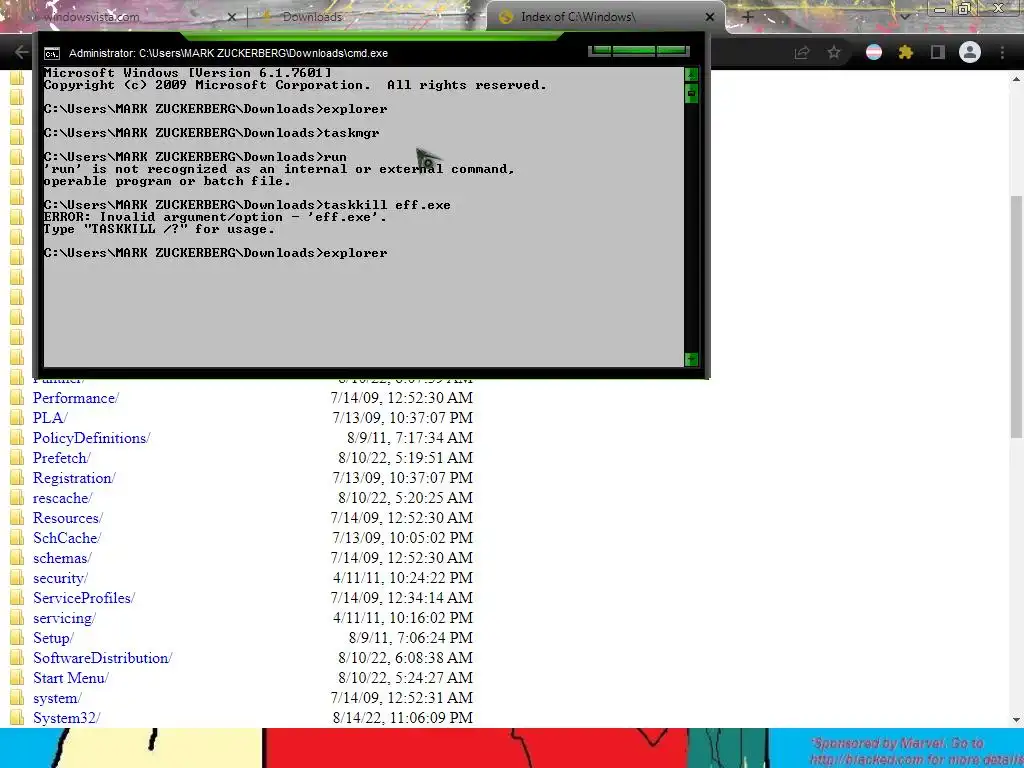This screenshot has height=768, width=1024.
Task: Open the schemas/ folder link
Action: click(62, 558)
